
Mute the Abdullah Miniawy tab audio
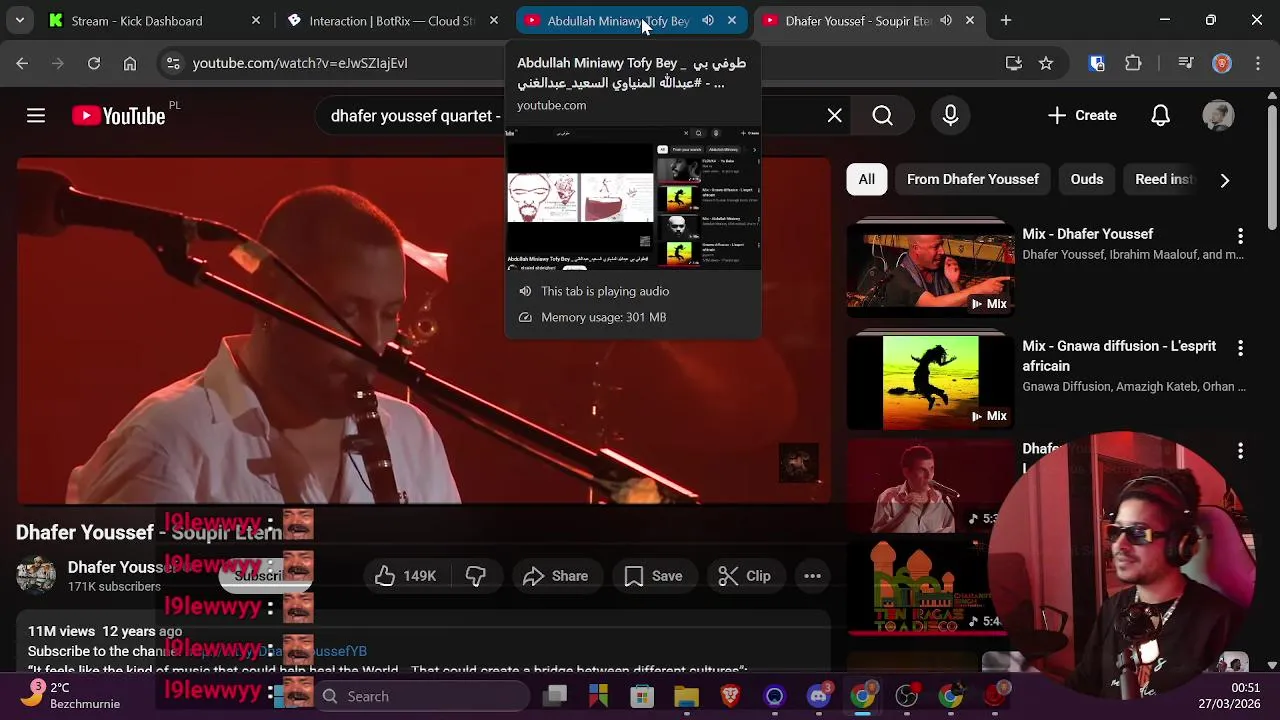tap(708, 20)
